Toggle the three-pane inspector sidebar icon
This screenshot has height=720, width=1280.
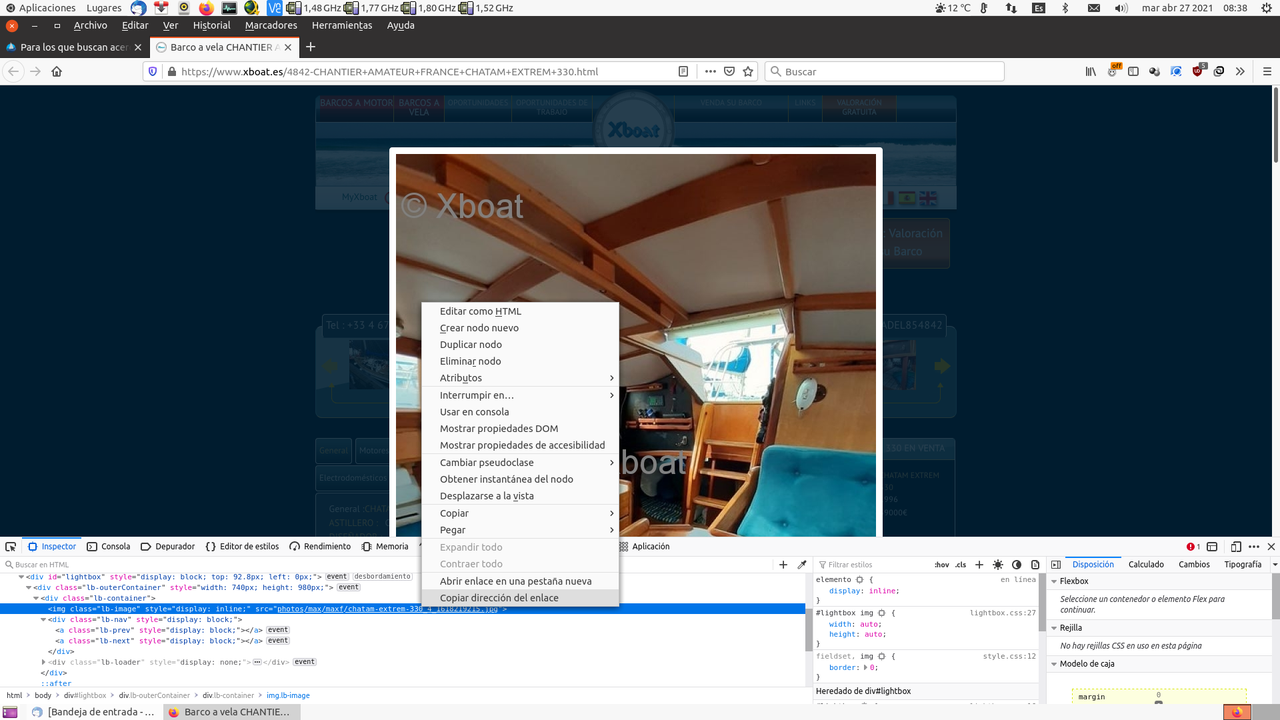pos(1056,565)
